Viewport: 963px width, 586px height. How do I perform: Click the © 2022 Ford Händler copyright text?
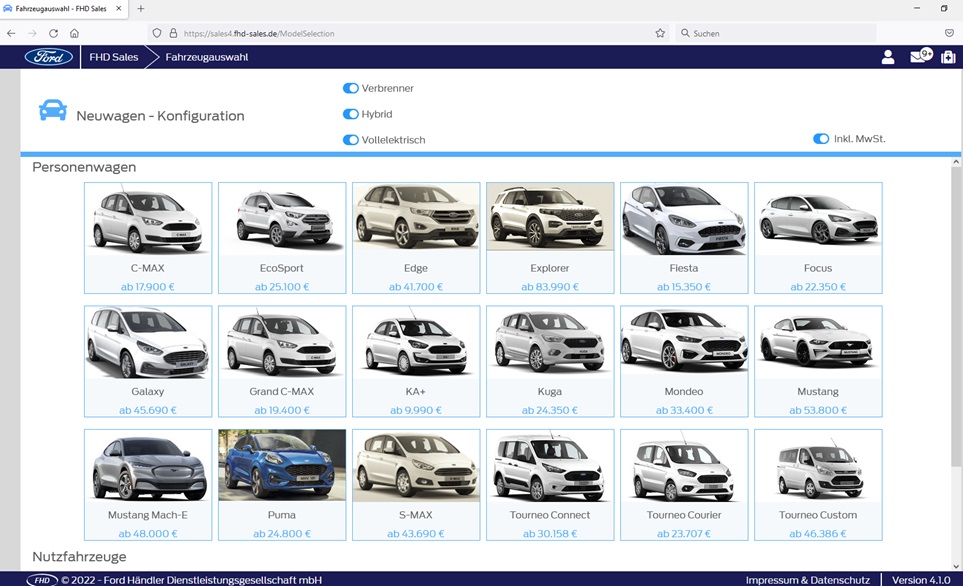pos(192,580)
